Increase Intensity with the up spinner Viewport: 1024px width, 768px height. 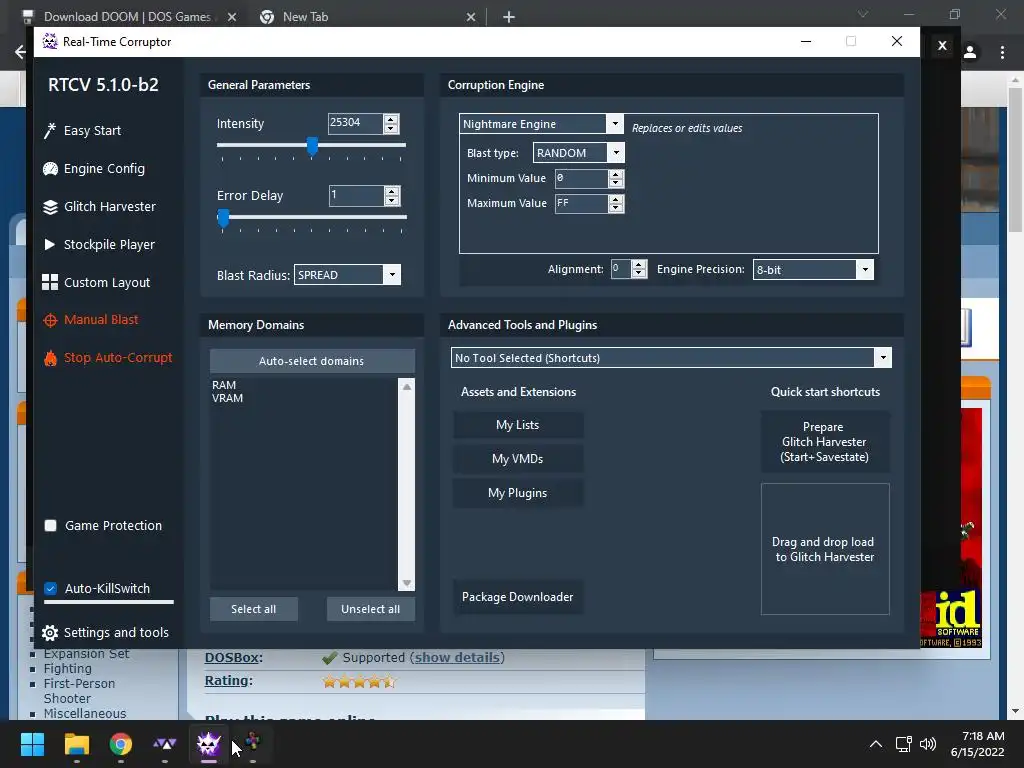(x=391, y=119)
